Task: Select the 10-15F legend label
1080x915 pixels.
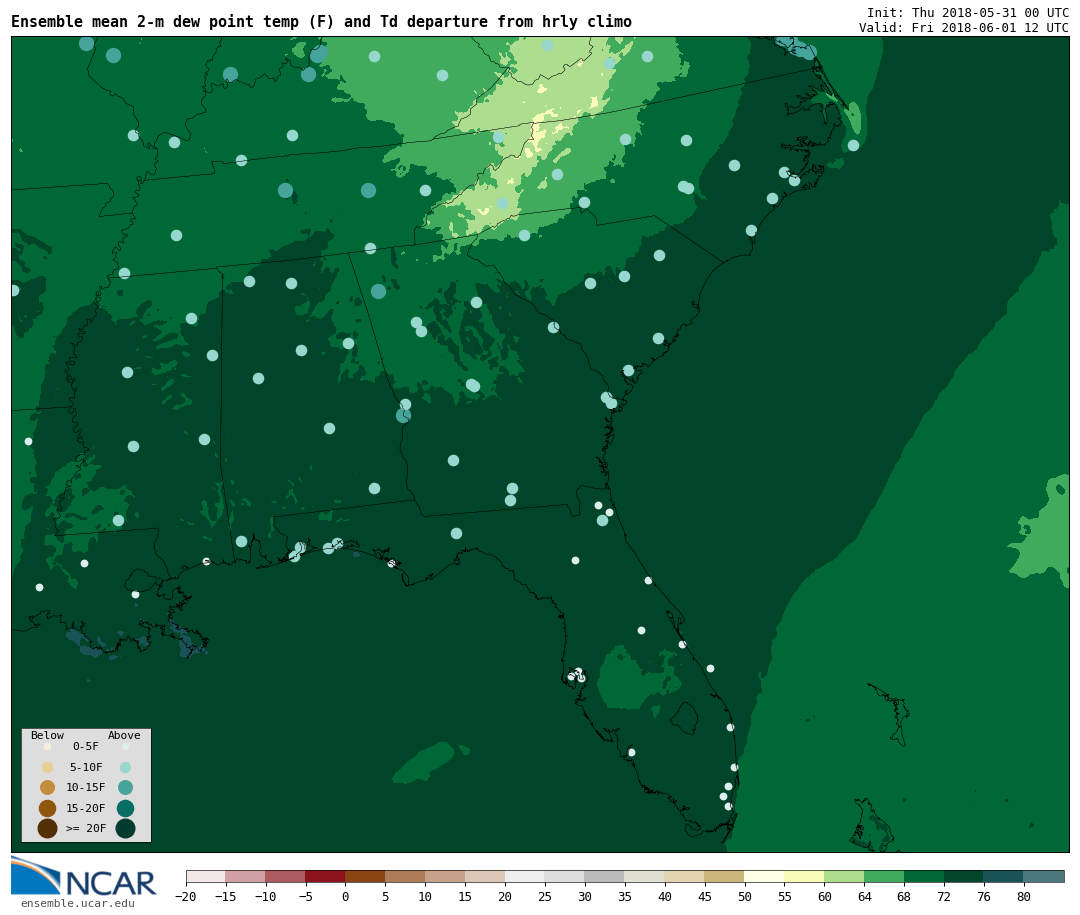Action: 86,787
